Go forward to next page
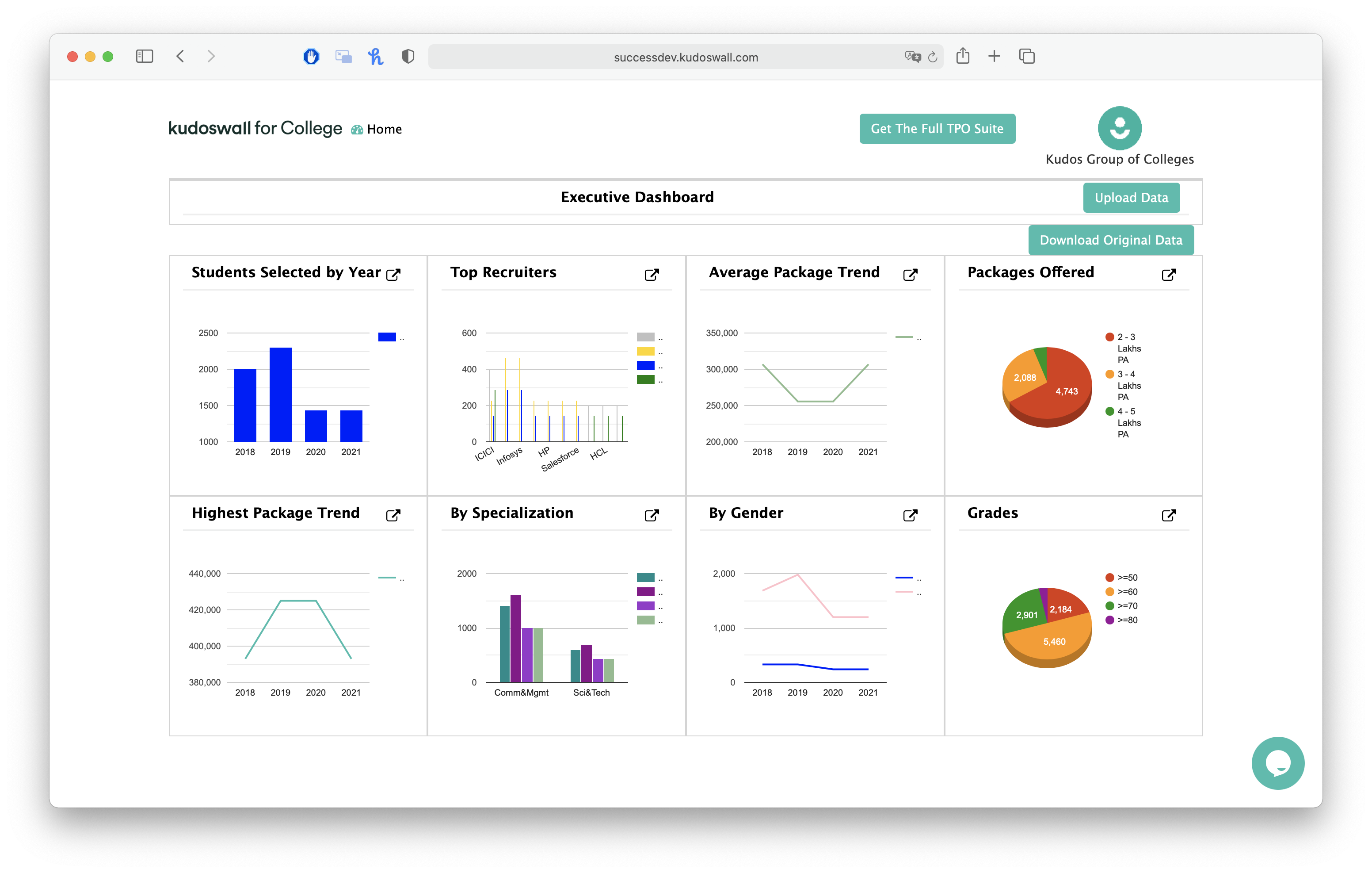Viewport: 1372px width, 873px height. pos(211,57)
